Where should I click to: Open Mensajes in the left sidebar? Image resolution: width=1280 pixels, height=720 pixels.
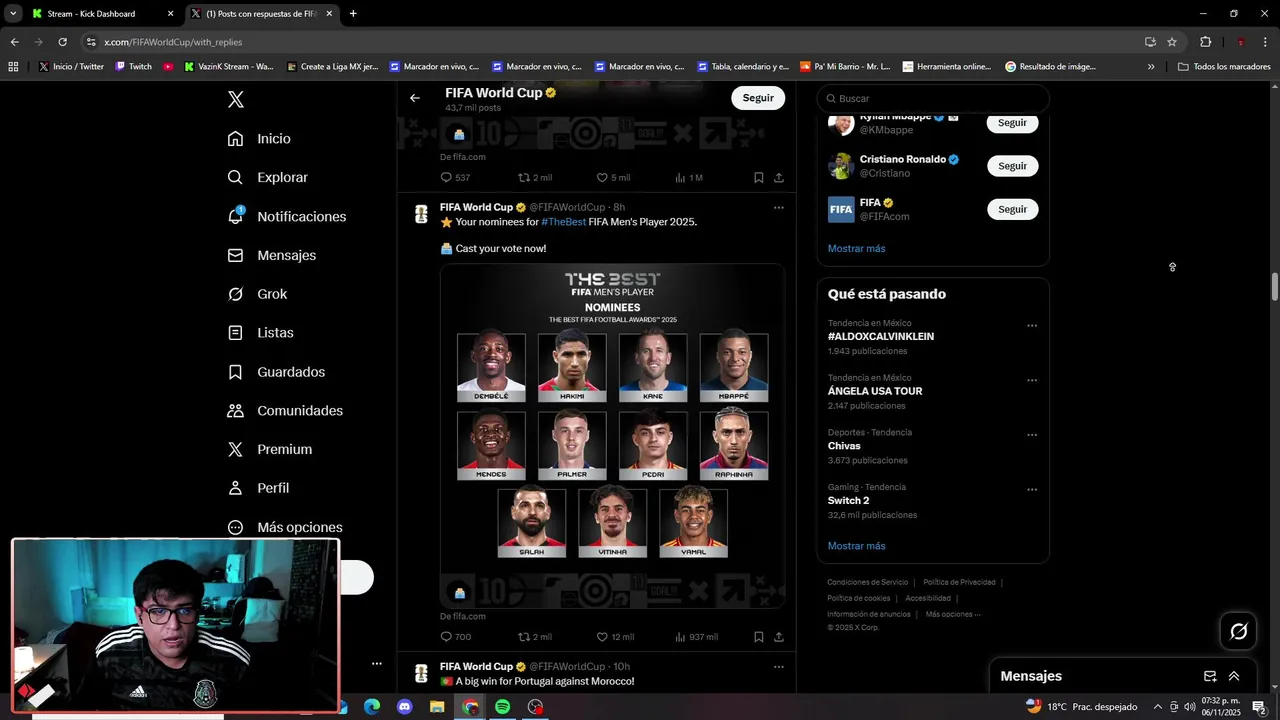tap(271, 255)
